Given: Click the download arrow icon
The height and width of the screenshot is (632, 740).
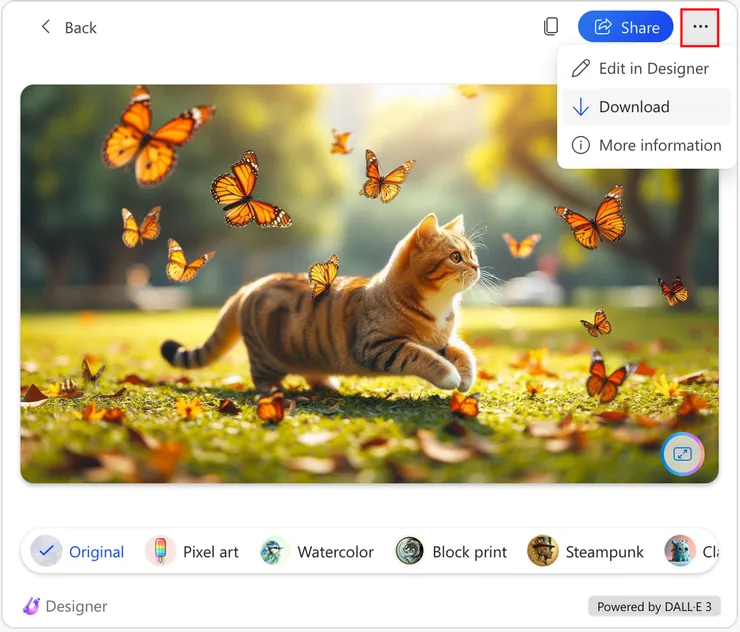Looking at the screenshot, I should (x=580, y=107).
